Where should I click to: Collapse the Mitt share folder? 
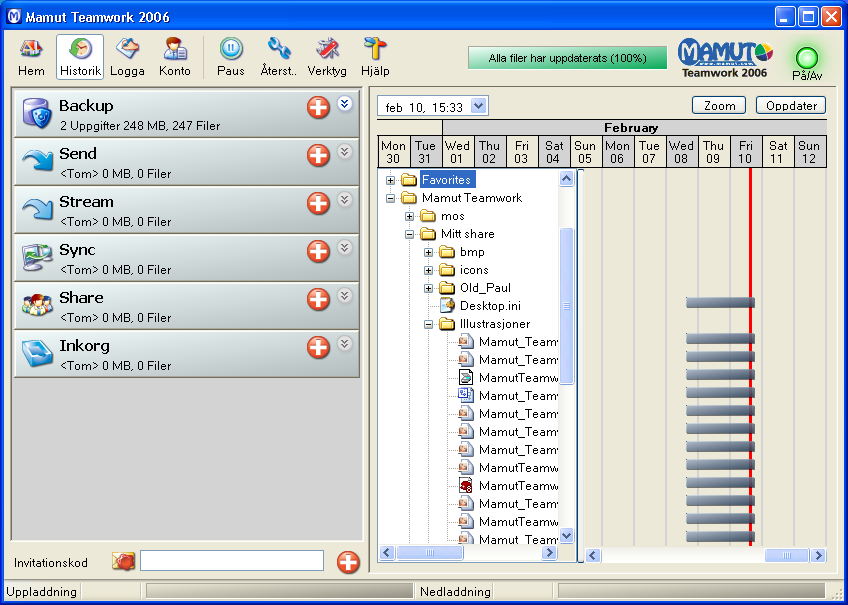(409, 234)
